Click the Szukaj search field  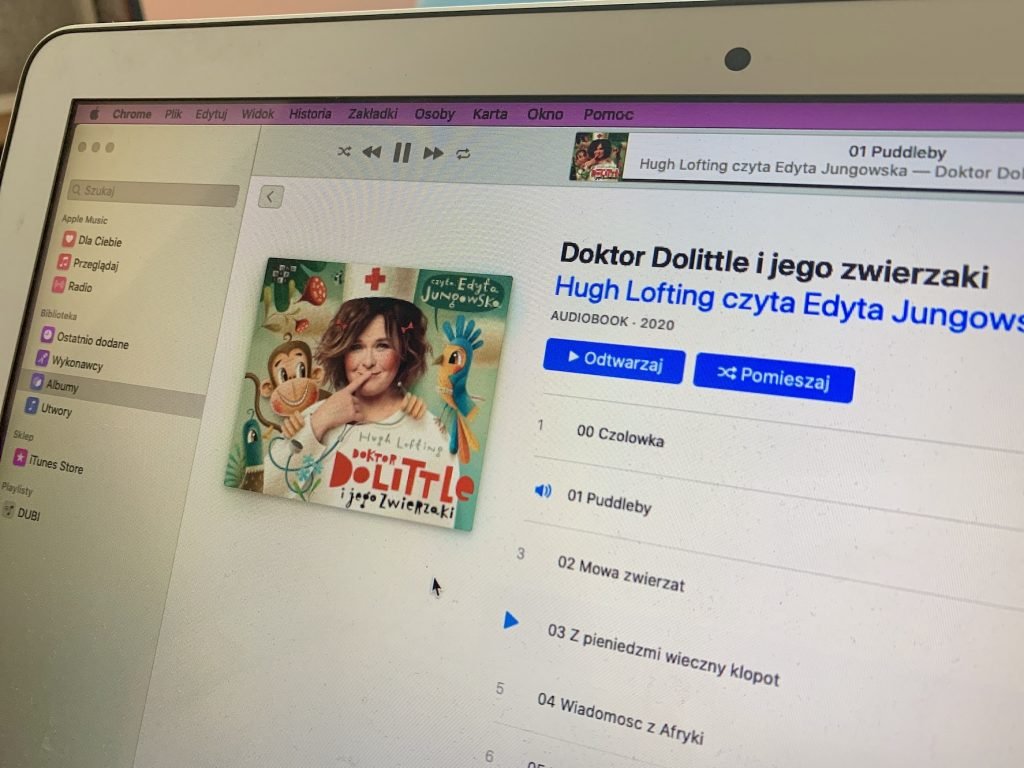coord(153,192)
